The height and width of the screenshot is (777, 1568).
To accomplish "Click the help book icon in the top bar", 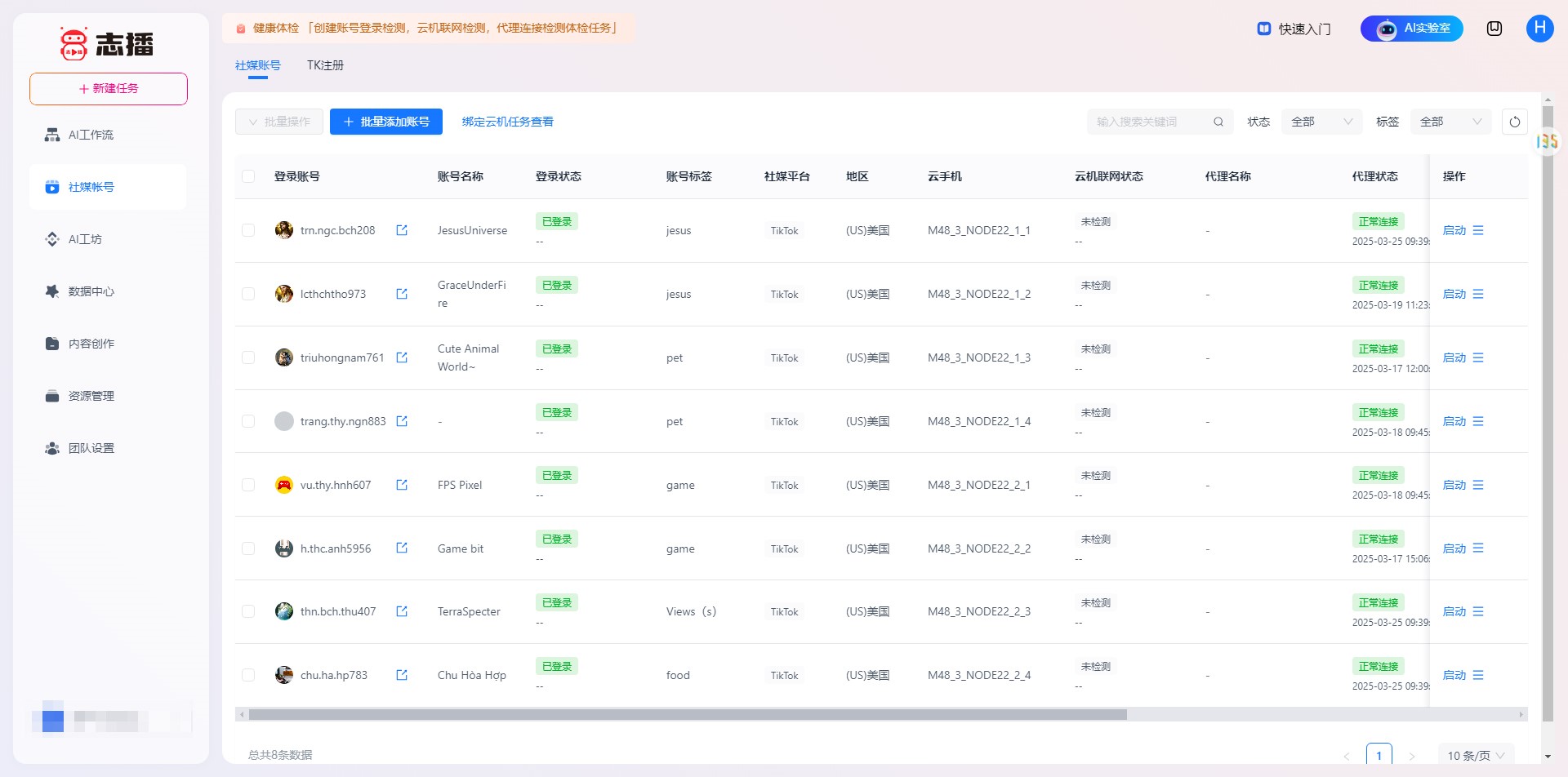I will point(1494,28).
